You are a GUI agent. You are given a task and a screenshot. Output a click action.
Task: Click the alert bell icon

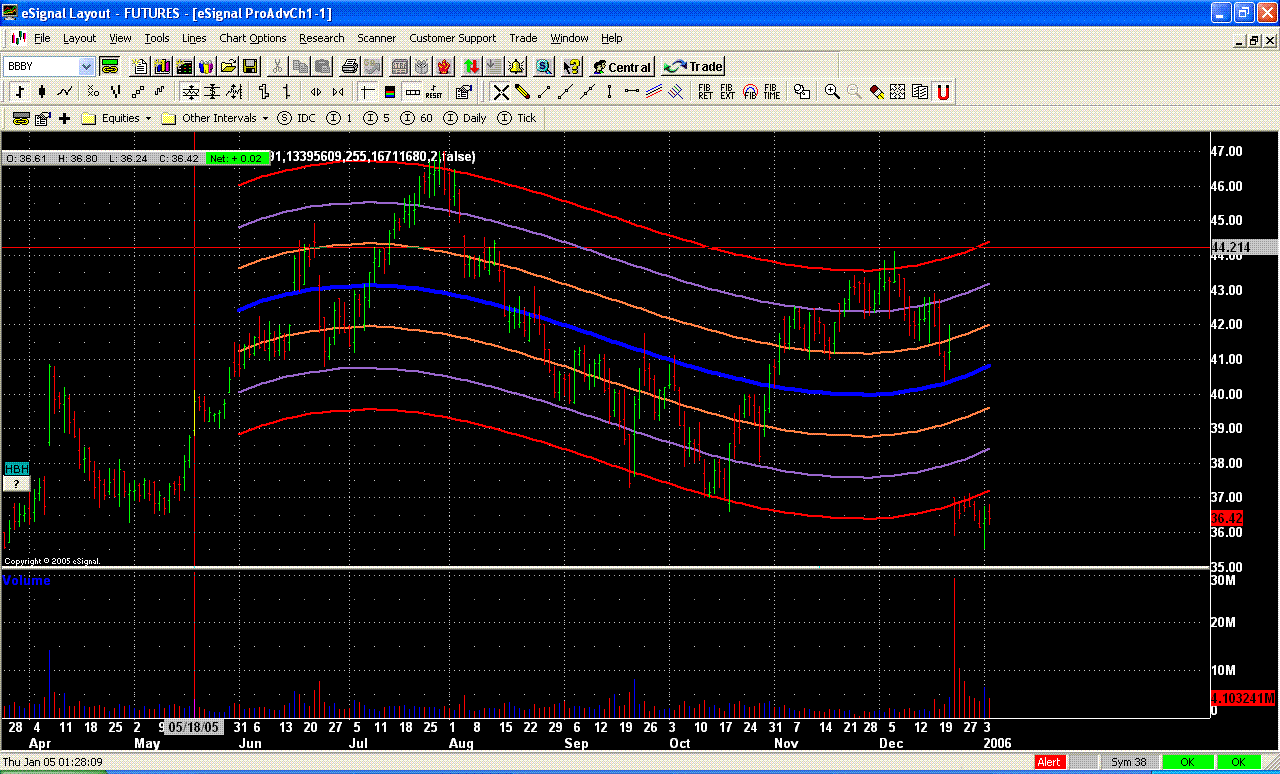(516, 67)
